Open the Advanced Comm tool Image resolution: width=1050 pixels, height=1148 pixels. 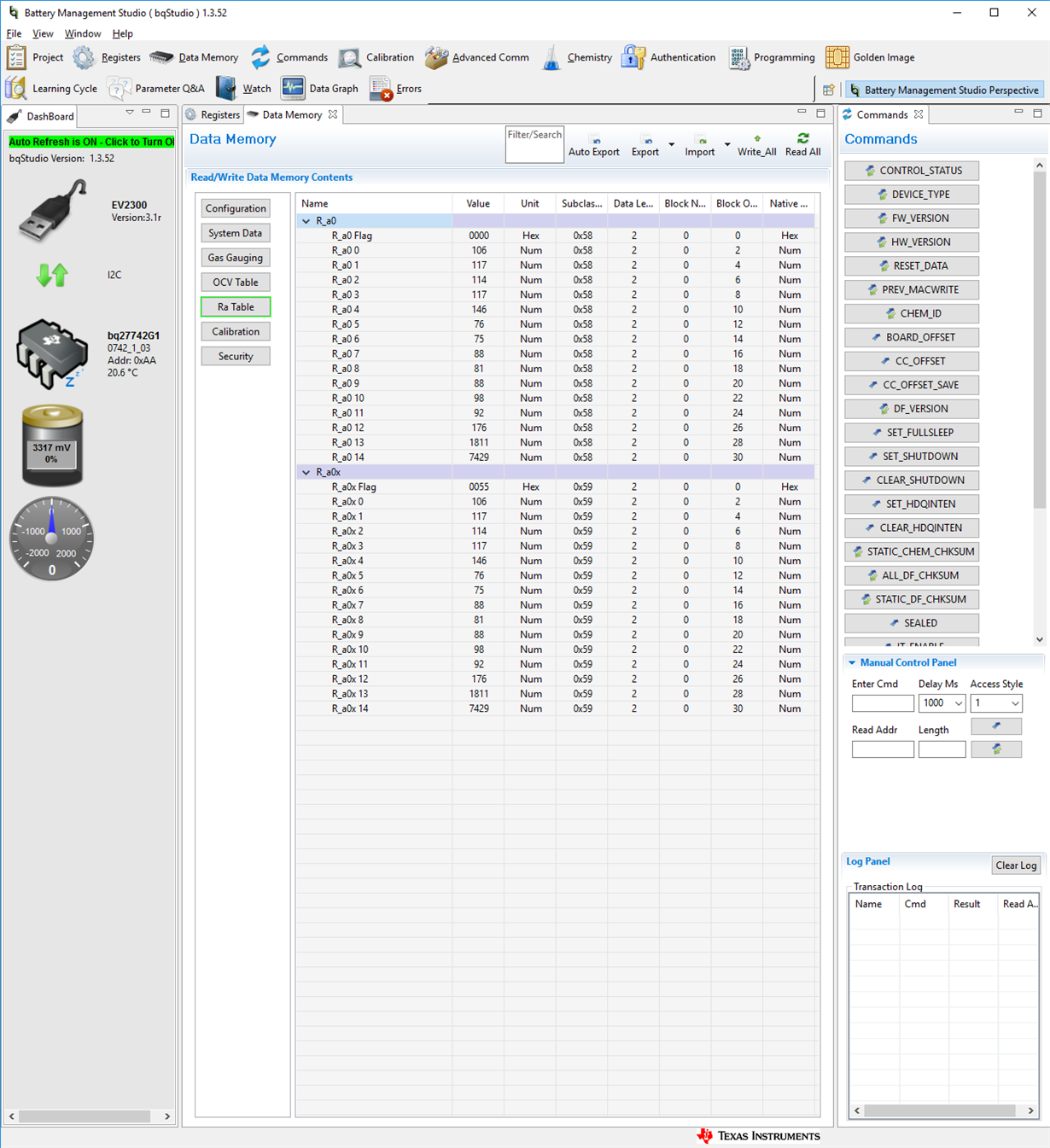coord(436,57)
